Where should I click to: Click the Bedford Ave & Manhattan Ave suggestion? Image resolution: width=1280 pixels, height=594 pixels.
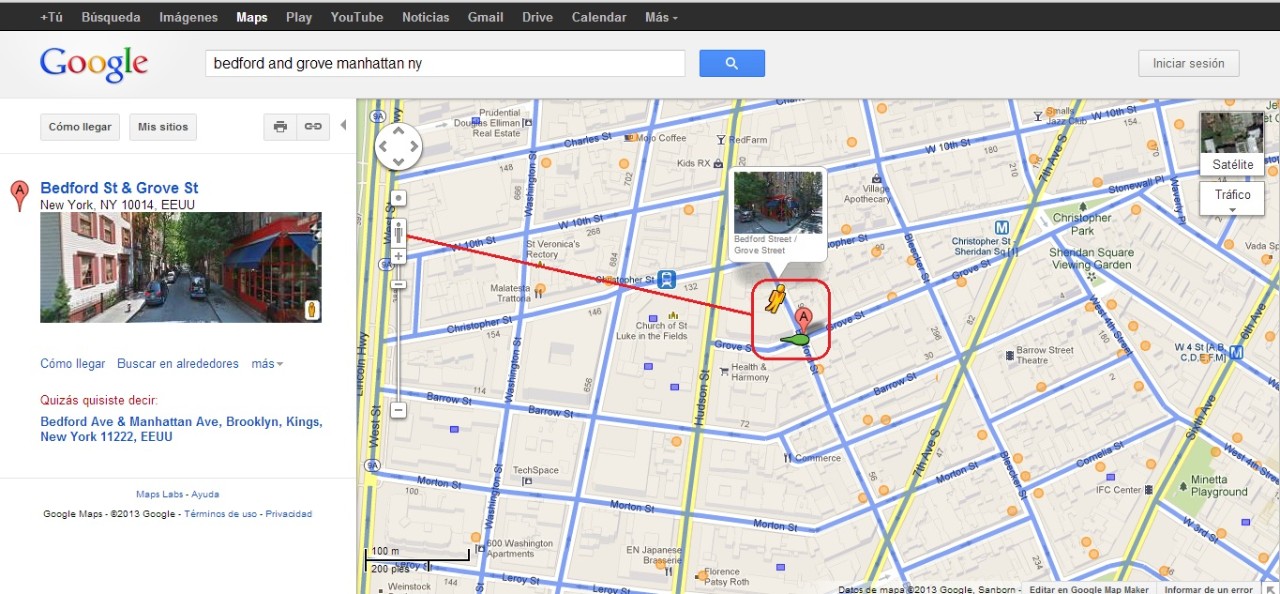click(x=181, y=429)
